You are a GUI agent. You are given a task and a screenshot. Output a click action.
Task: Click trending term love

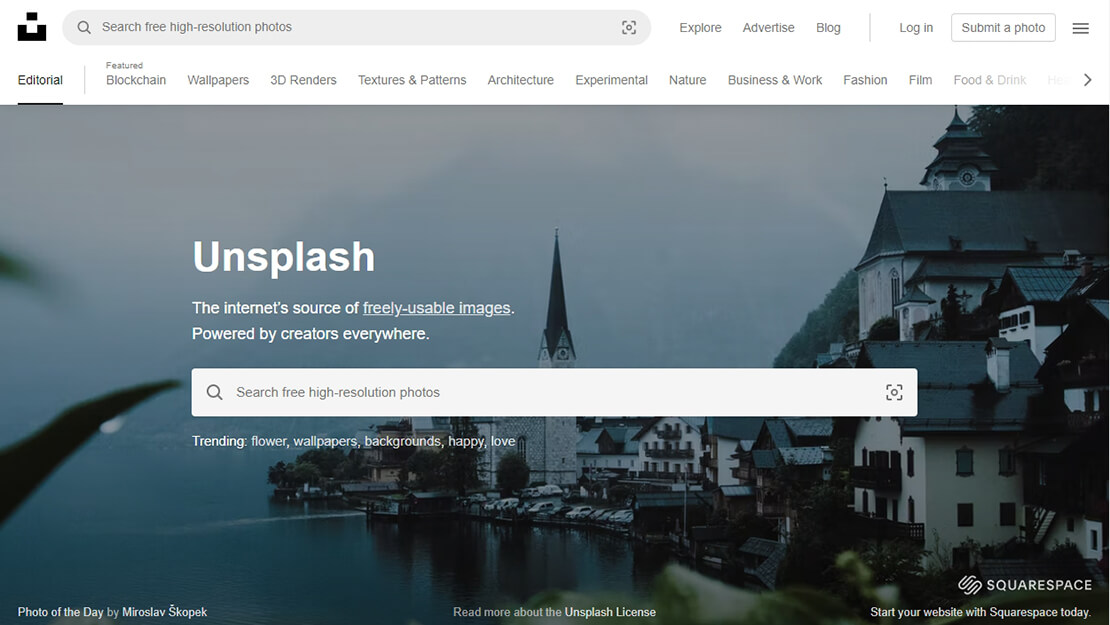(503, 441)
